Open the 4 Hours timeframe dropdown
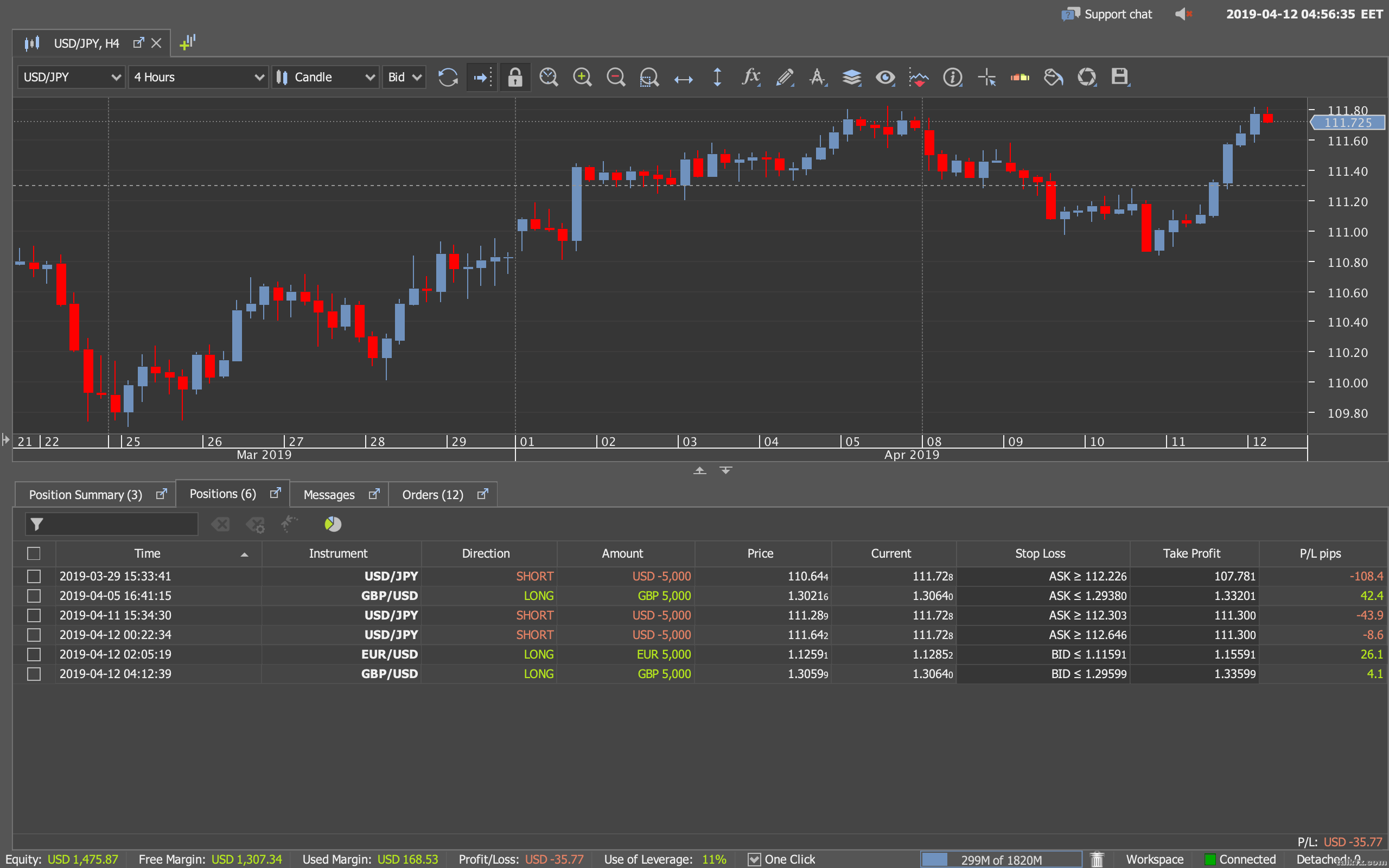This screenshot has height=868, width=1389. coord(198,77)
